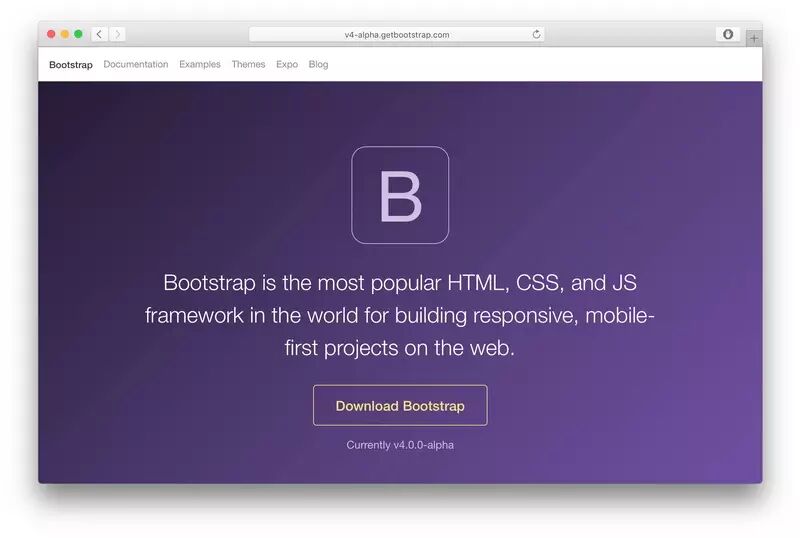Reload the page with the refresh icon
Viewport: 800px width, 538px height.
coord(536,34)
